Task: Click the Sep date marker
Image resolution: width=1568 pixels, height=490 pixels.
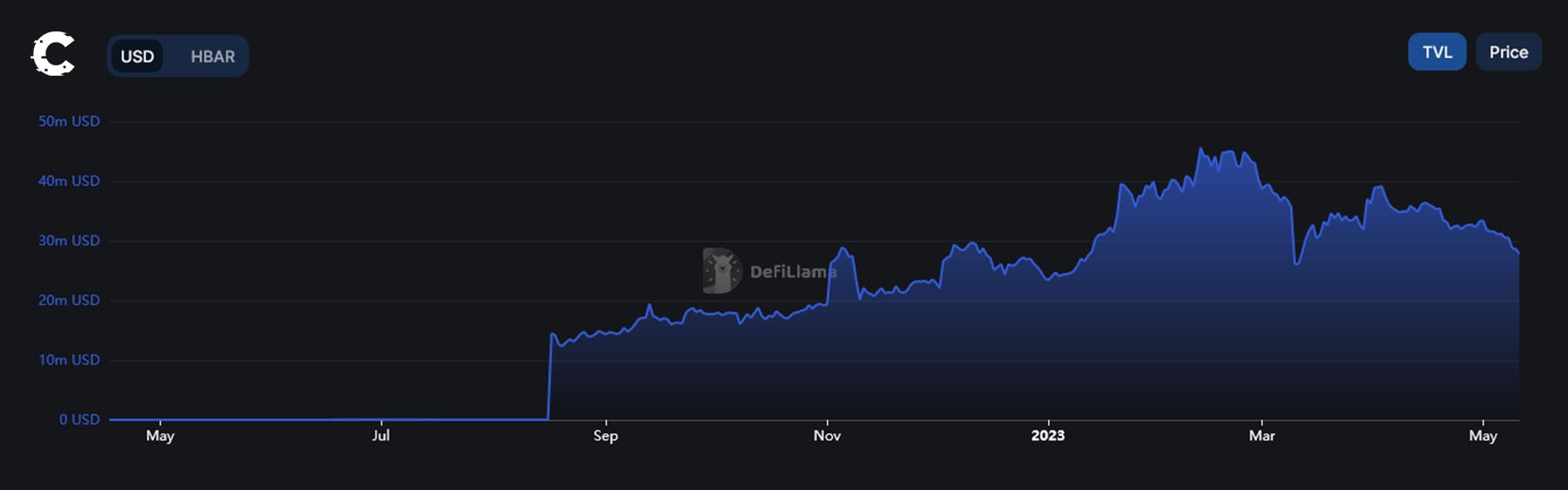Action: click(x=605, y=435)
